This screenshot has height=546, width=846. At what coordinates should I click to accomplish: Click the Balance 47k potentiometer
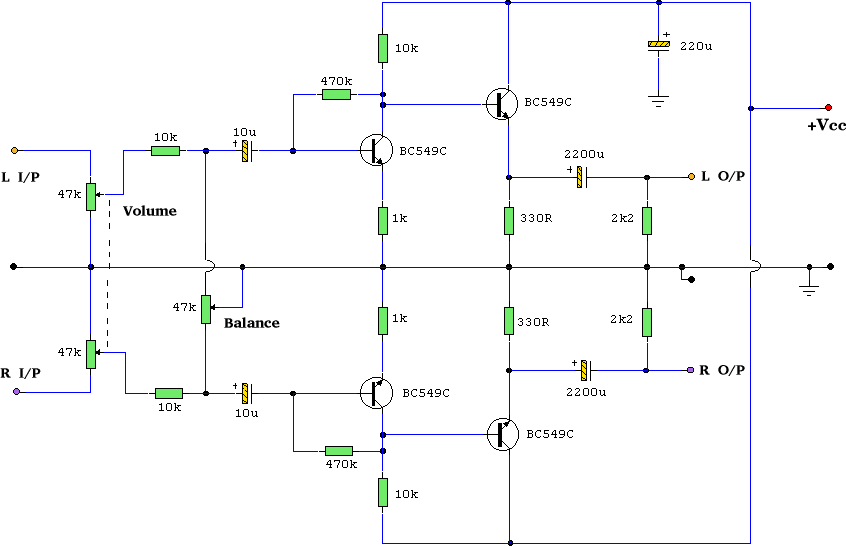click(205, 309)
